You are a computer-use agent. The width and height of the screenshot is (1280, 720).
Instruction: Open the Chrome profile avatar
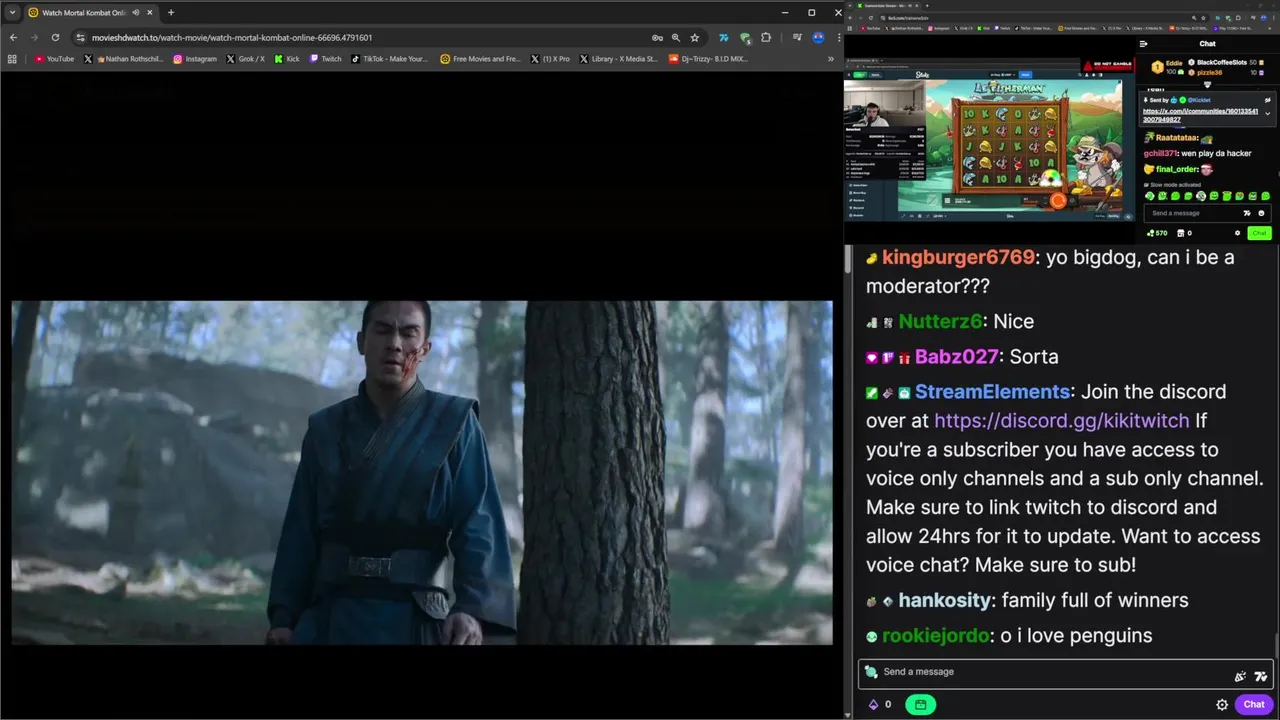tap(818, 38)
